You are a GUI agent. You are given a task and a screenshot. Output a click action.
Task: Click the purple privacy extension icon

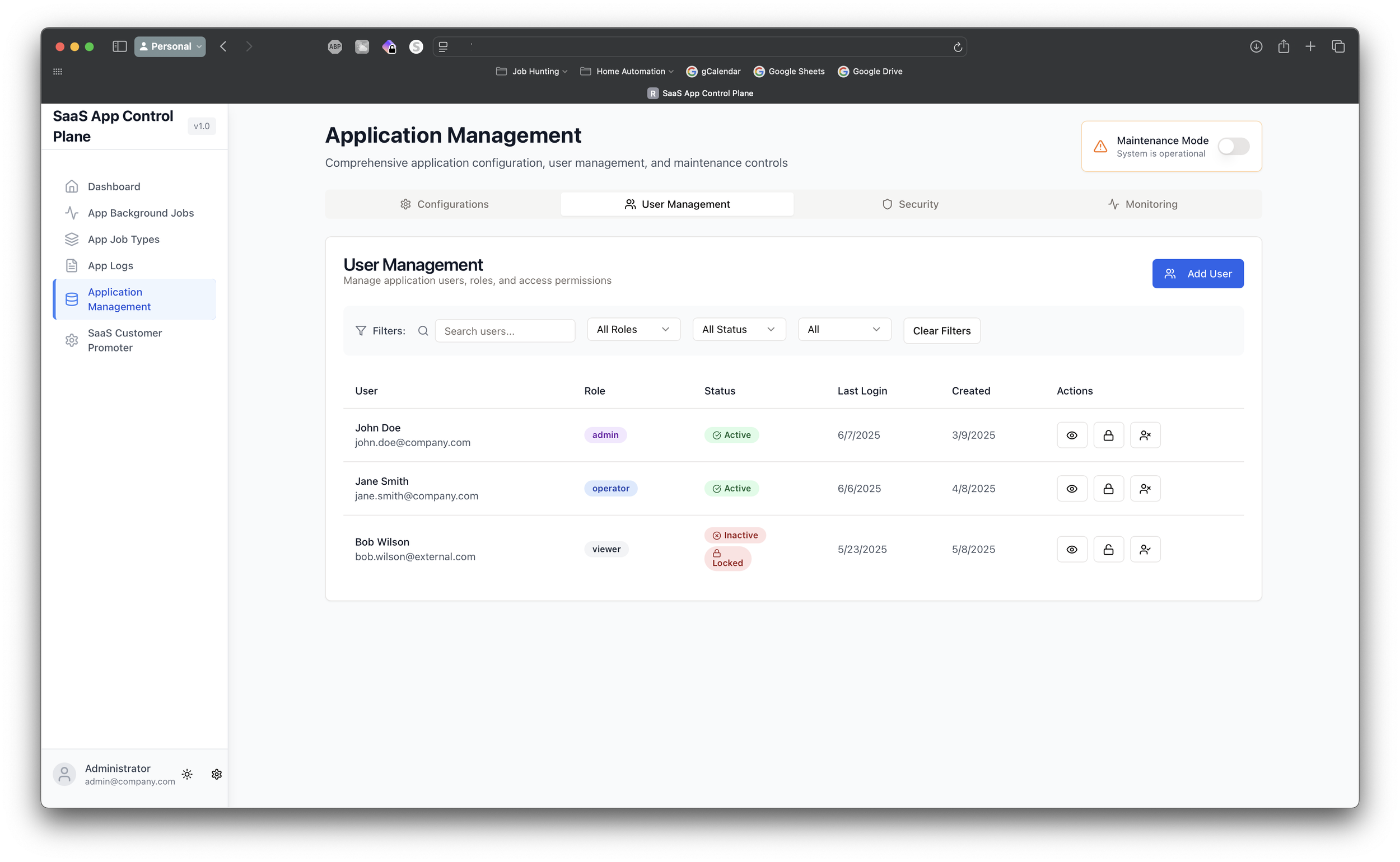pos(389,47)
